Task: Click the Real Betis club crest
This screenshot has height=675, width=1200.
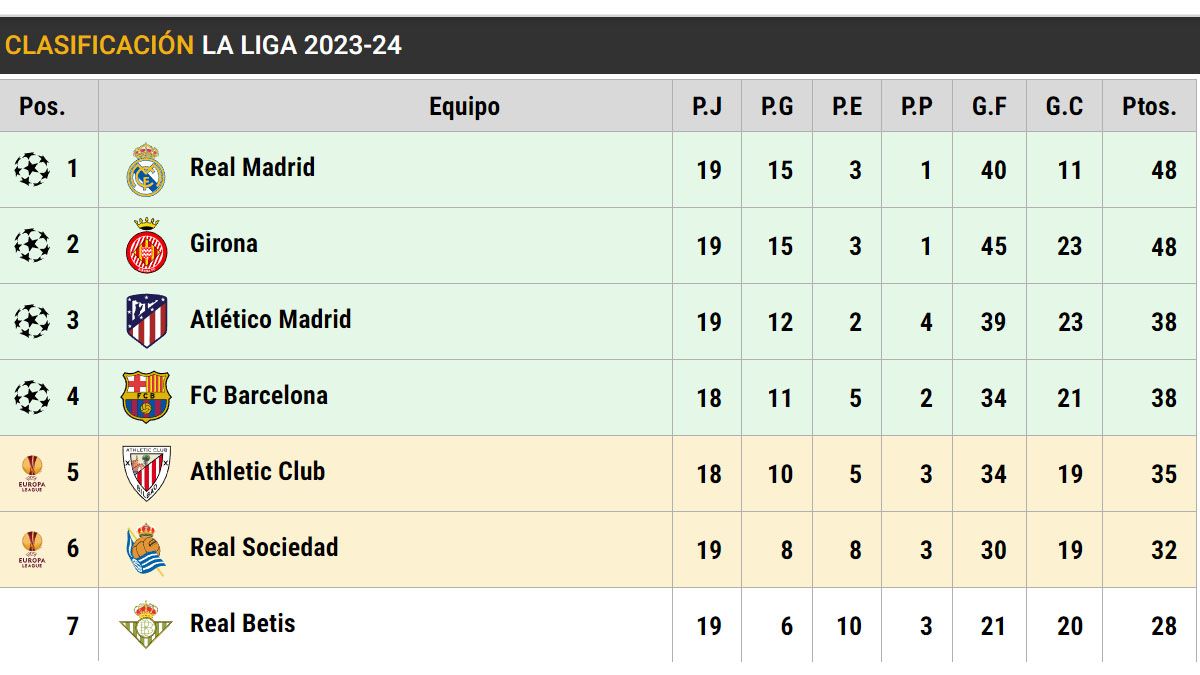Action: [146, 625]
